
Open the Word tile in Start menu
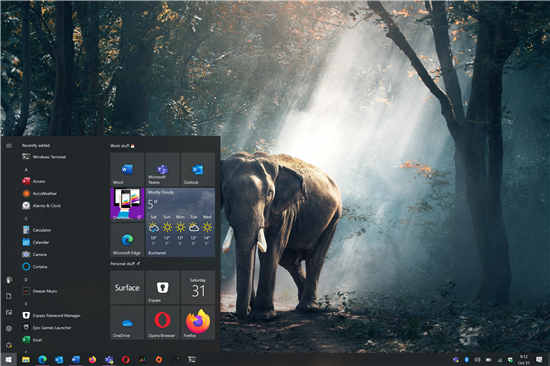pyautogui.click(x=127, y=169)
